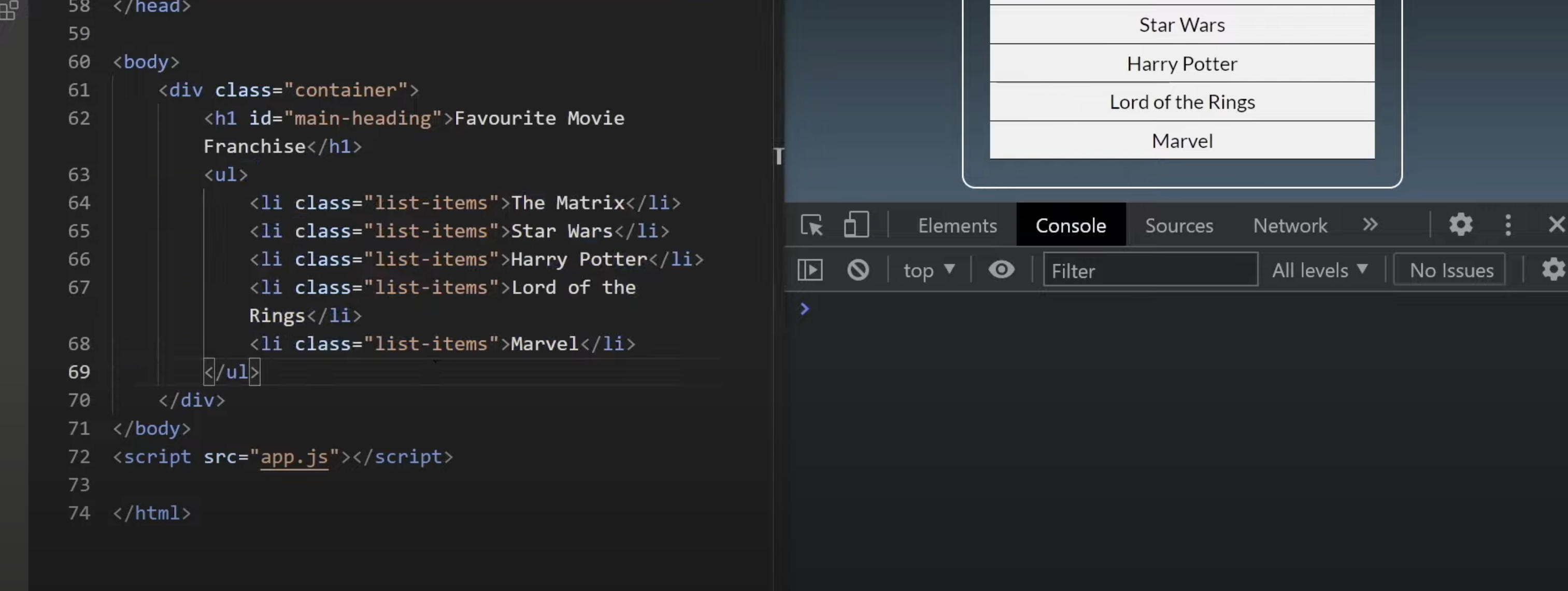Clear the console
Viewport: 1568px width, 591px height.
pos(858,270)
